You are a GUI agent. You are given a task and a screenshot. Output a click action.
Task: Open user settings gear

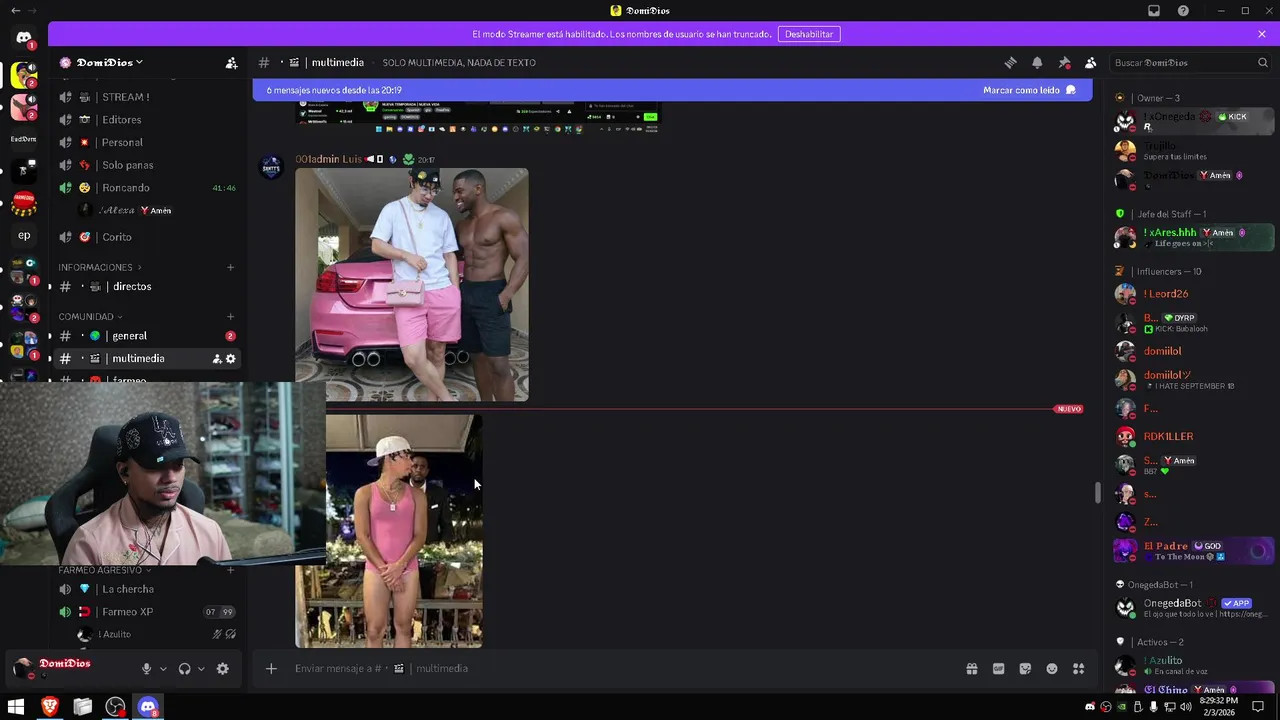coord(222,669)
